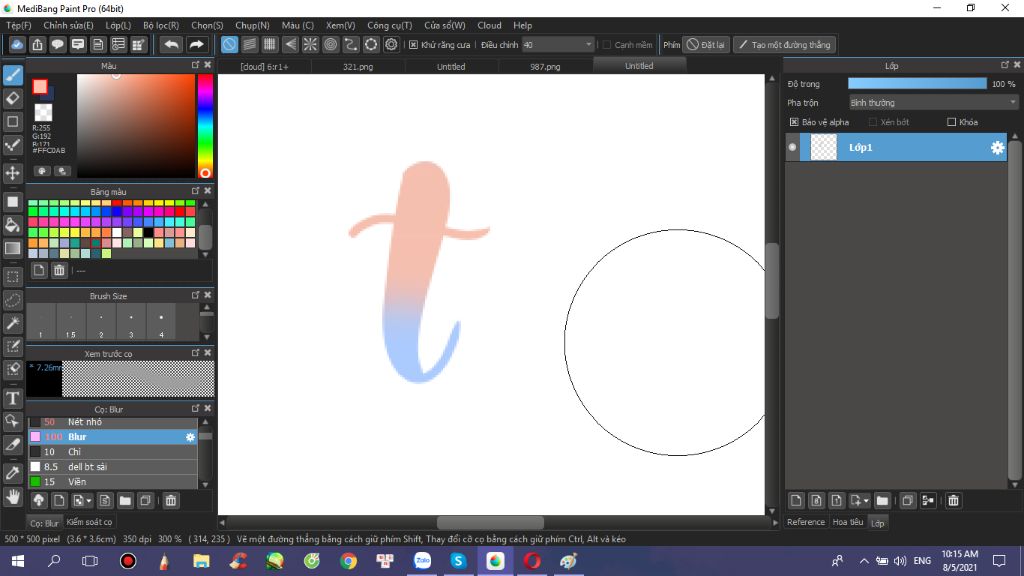The height and width of the screenshot is (576, 1024).
Task: Open the brush settings gear on Blur brush
Action: click(x=190, y=437)
